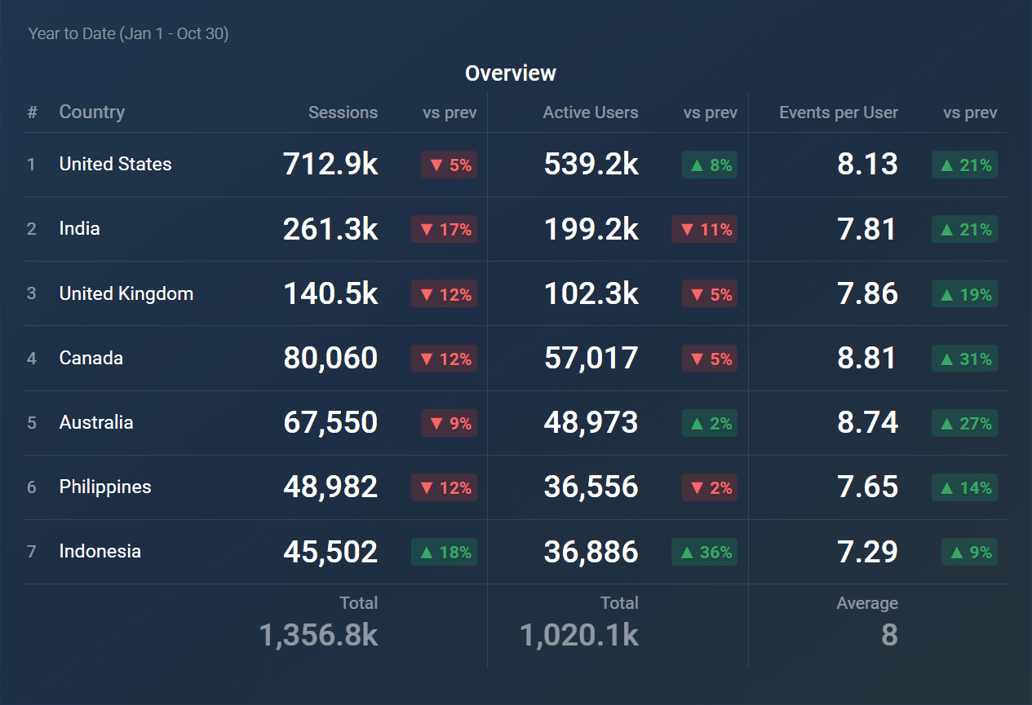The image size is (1032, 705).
Task: Click the green 36% arrow for Indonesia Active Users
Action: coord(704,551)
